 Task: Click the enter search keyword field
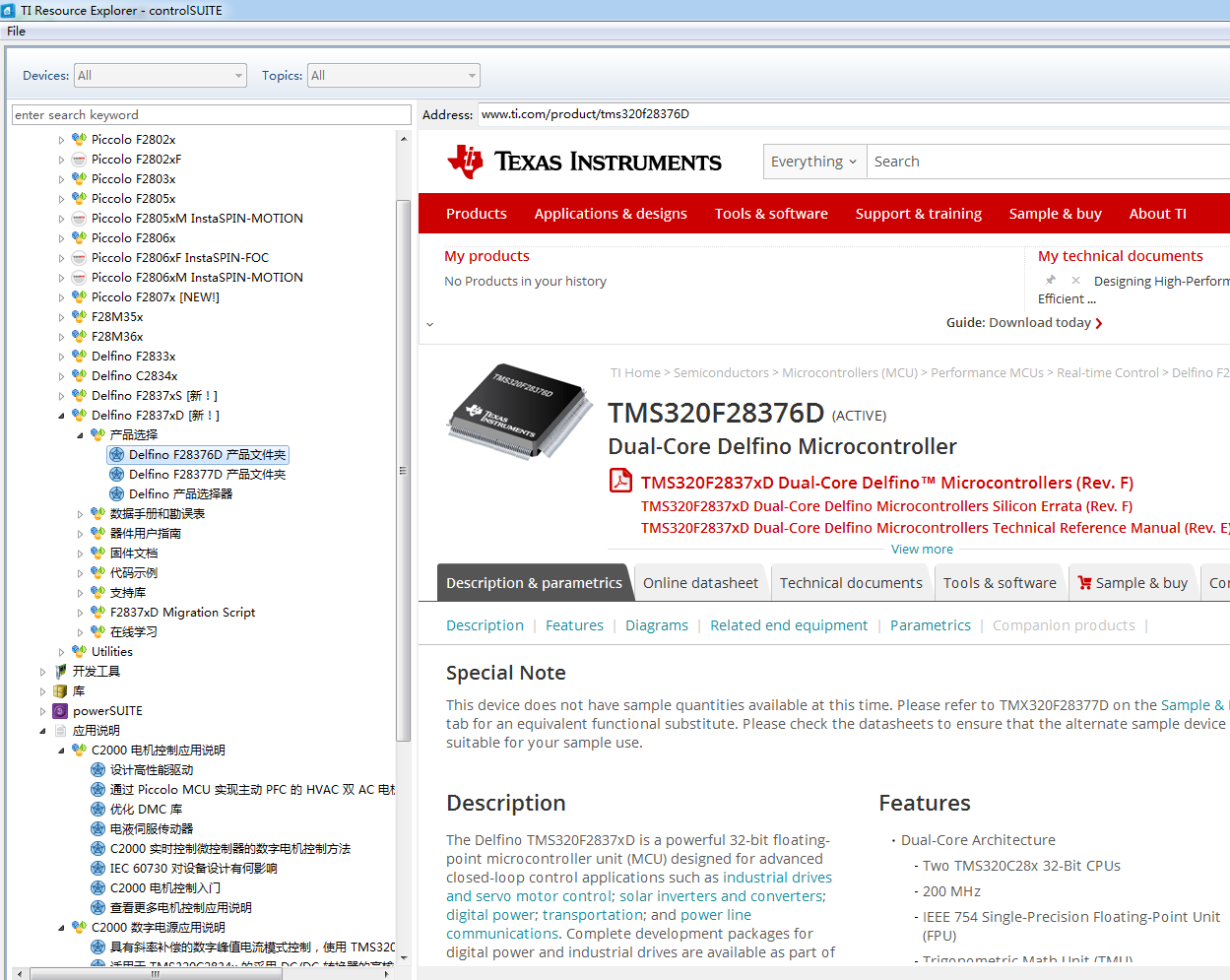click(211, 115)
